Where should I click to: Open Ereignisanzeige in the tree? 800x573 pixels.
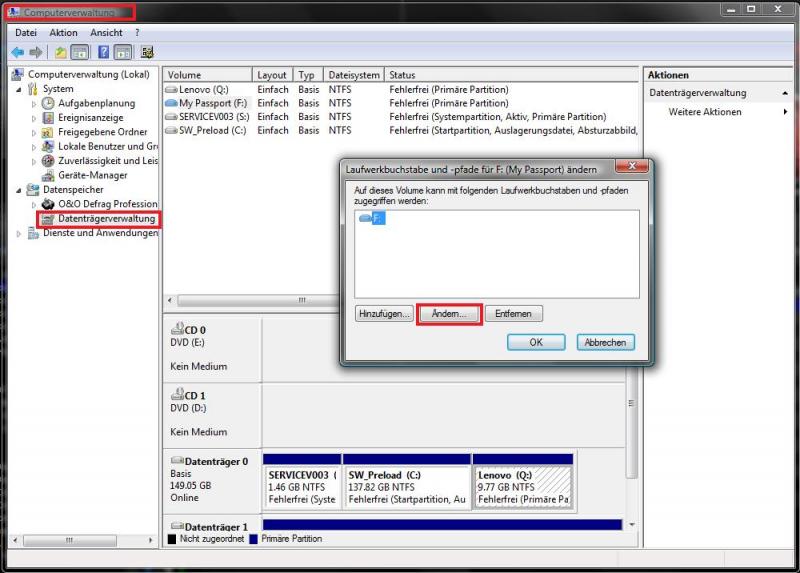90,117
